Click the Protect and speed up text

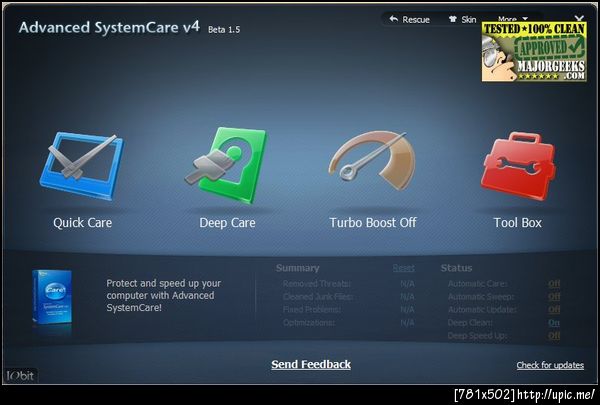164,296
